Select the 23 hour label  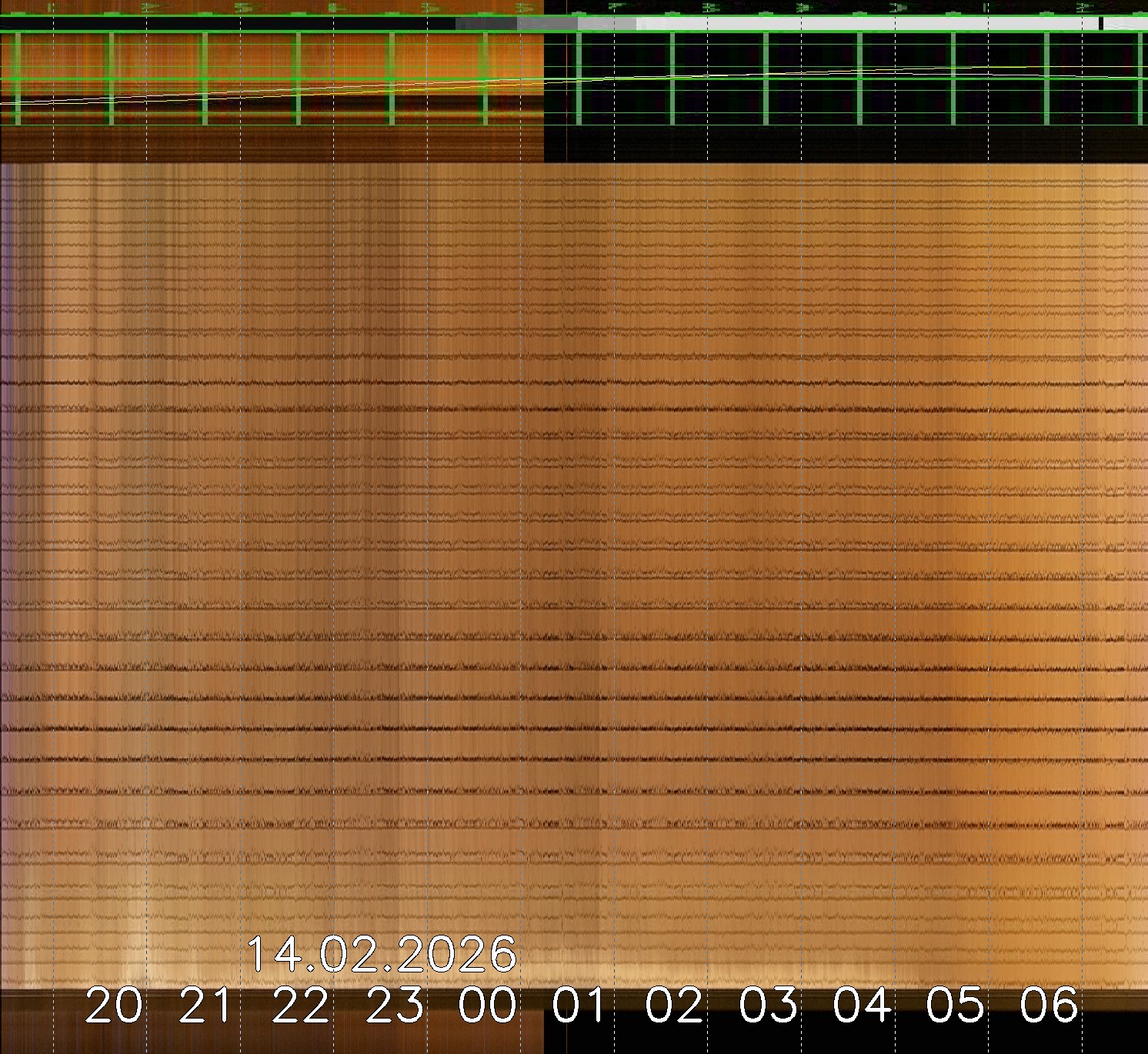[x=394, y=1006]
